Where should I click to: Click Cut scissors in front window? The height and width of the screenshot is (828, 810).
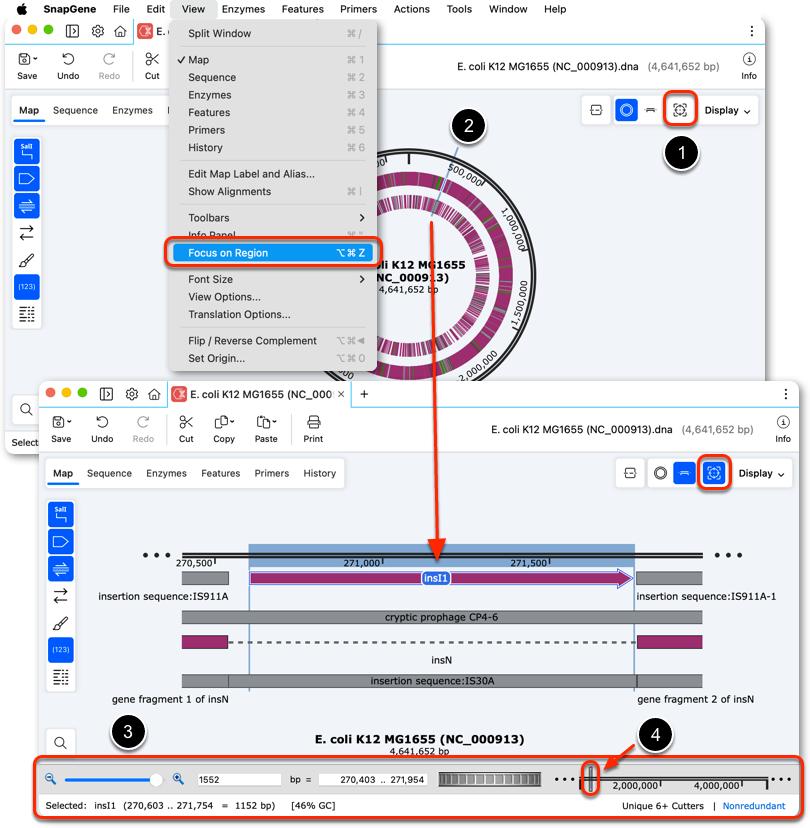point(186,422)
